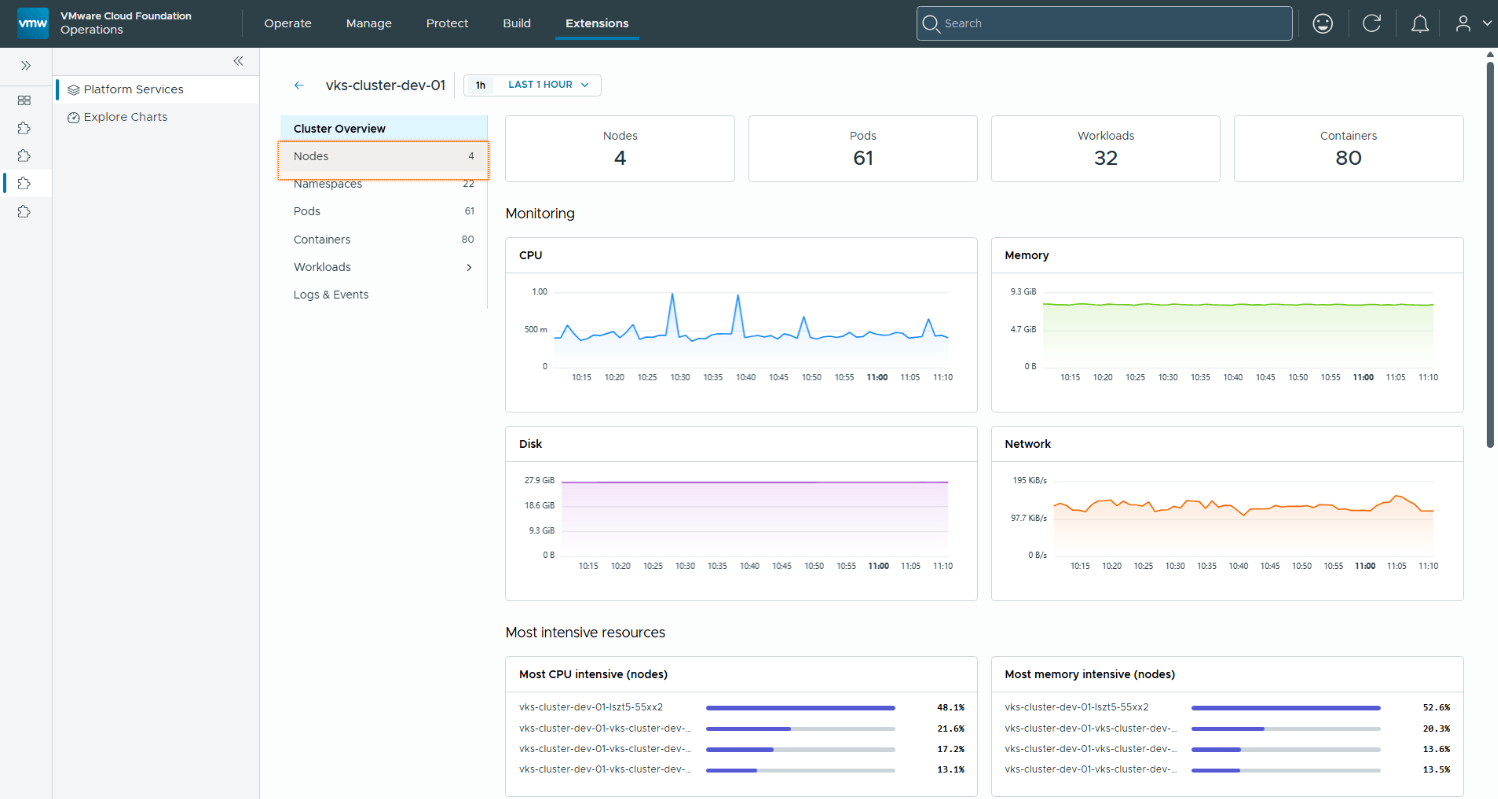Switch to the Operate menu
Viewport: 1498px width, 799px height.
[288, 23]
